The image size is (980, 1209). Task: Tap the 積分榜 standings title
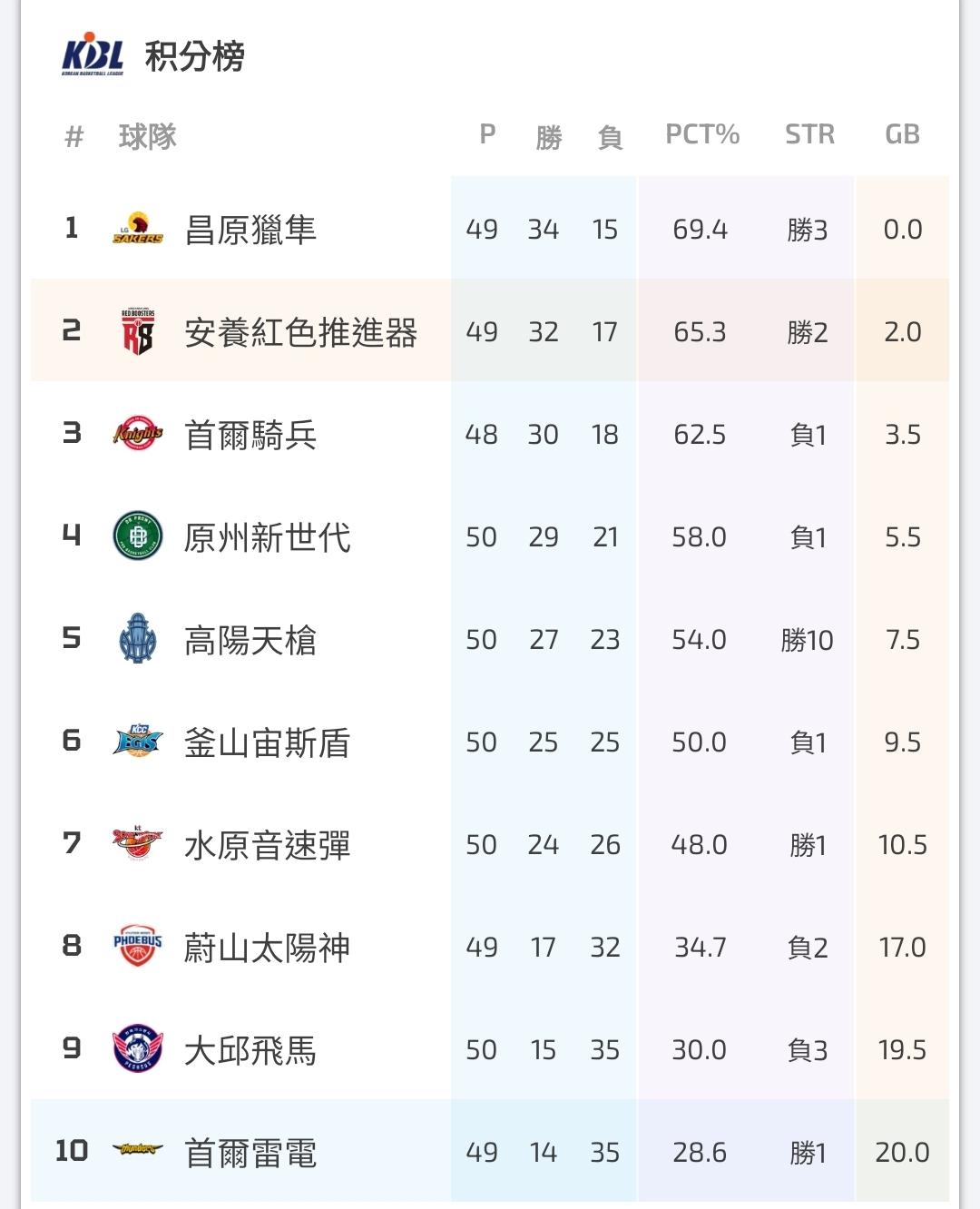[195, 56]
